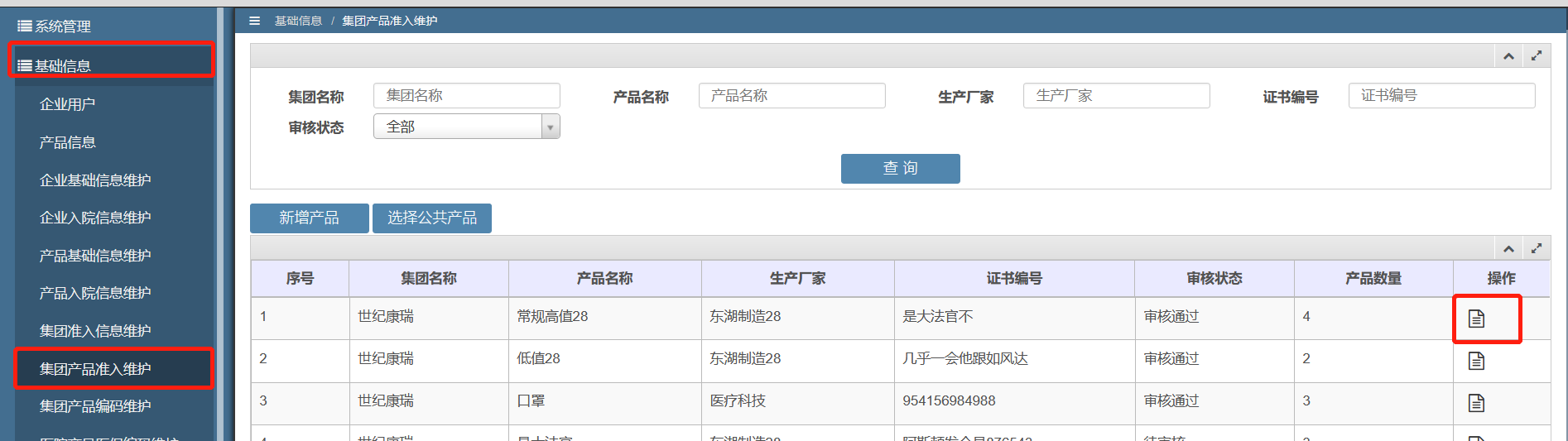Image resolution: width=1568 pixels, height=441 pixels.
Task: Click the 序号 column header
Action: pyautogui.click(x=300, y=279)
